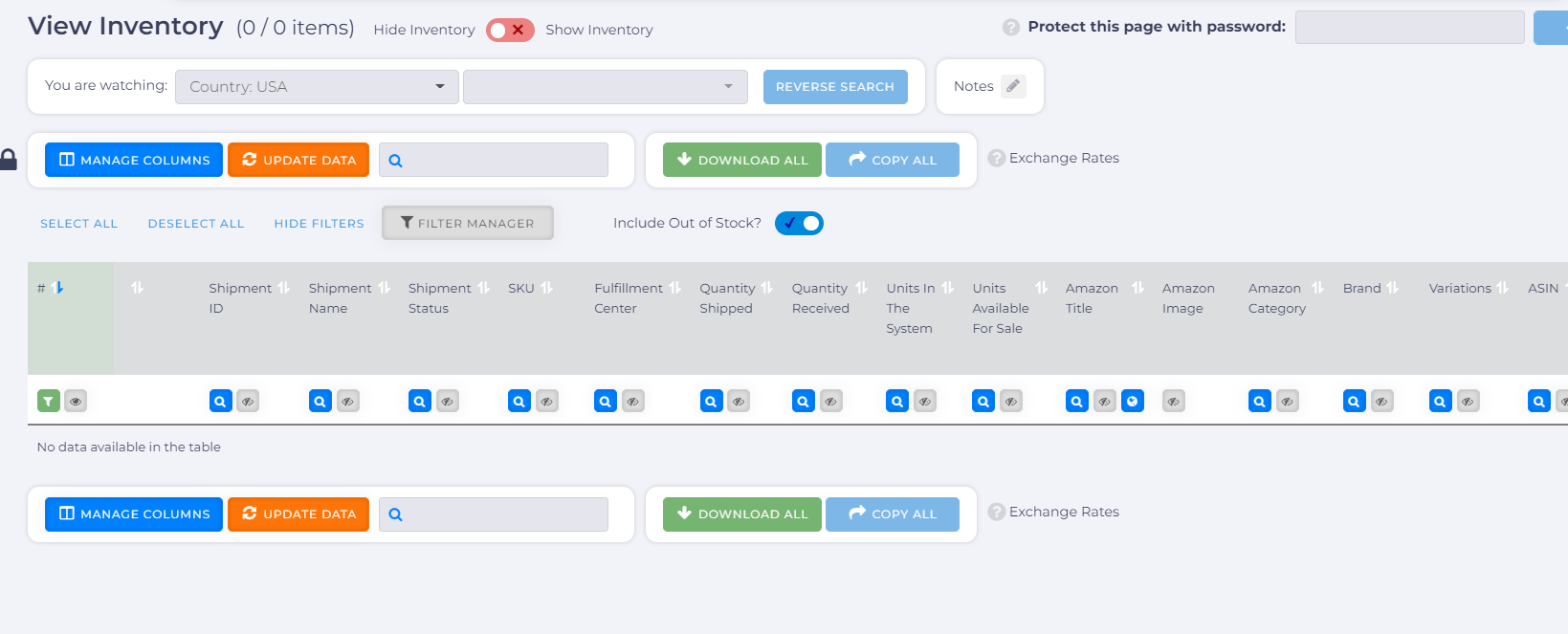Screen dimensions: 1568x634
Task: Open the Notes pencil edit icon
Action: click(1013, 86)
